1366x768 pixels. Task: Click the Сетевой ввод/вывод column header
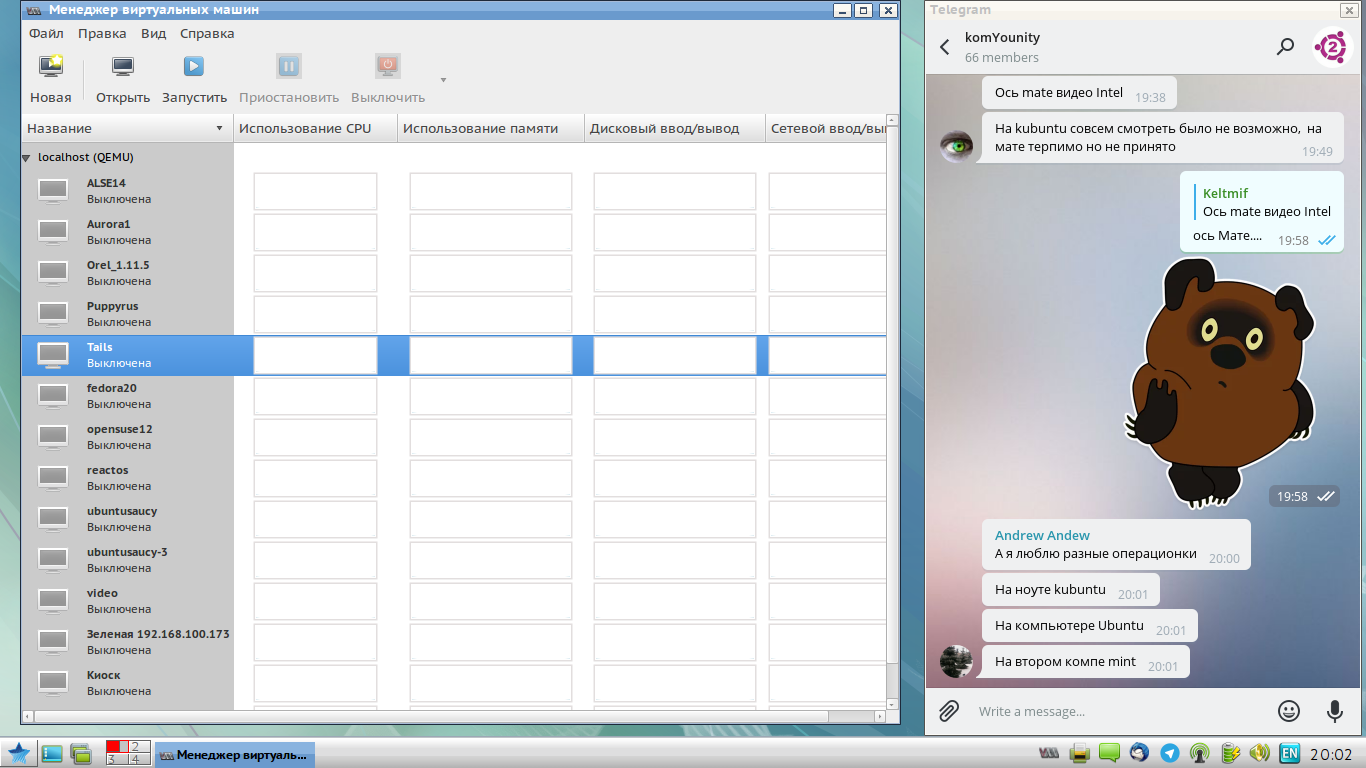(826, 128)
